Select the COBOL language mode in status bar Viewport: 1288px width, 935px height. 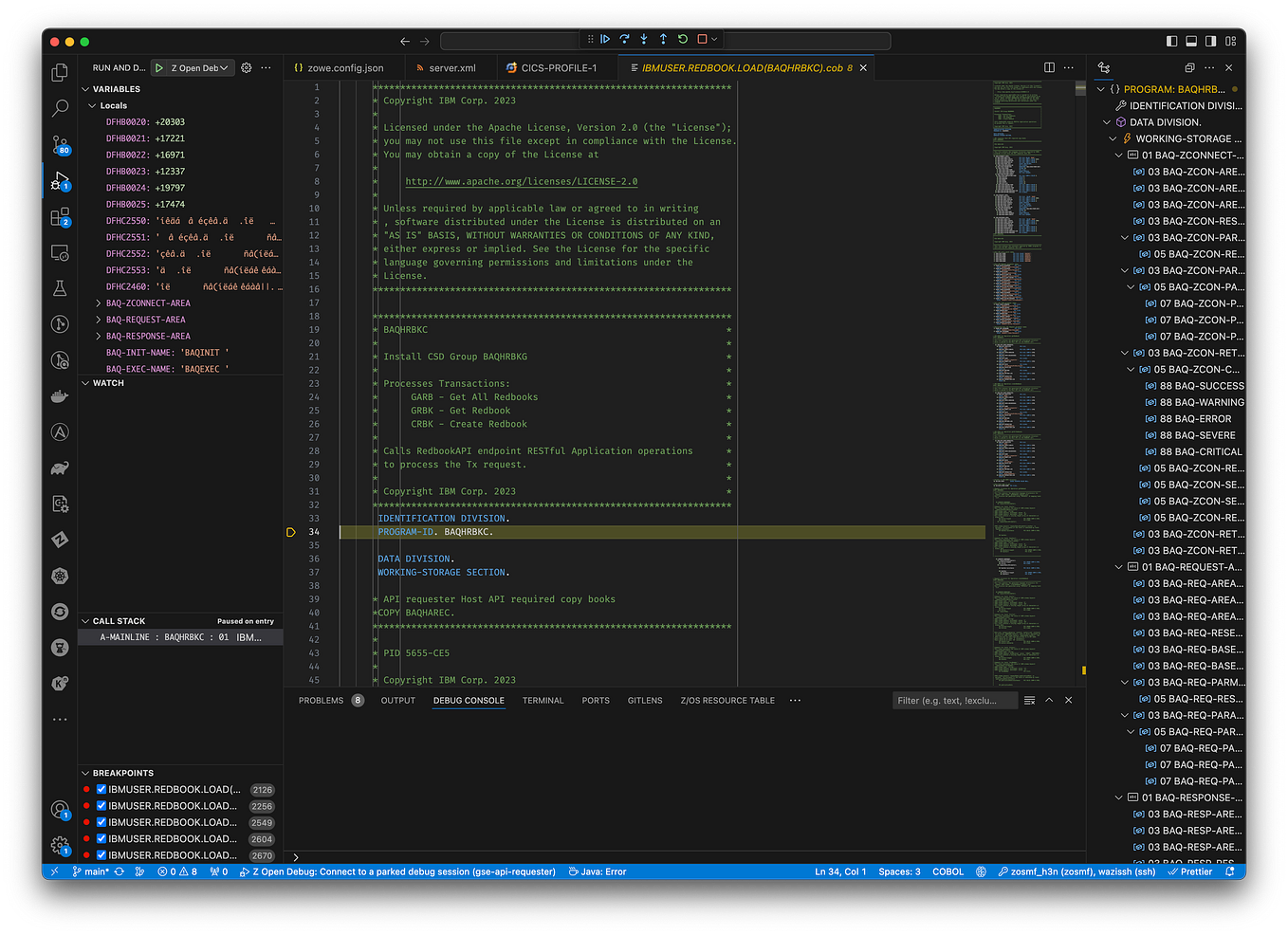(948, 871)
